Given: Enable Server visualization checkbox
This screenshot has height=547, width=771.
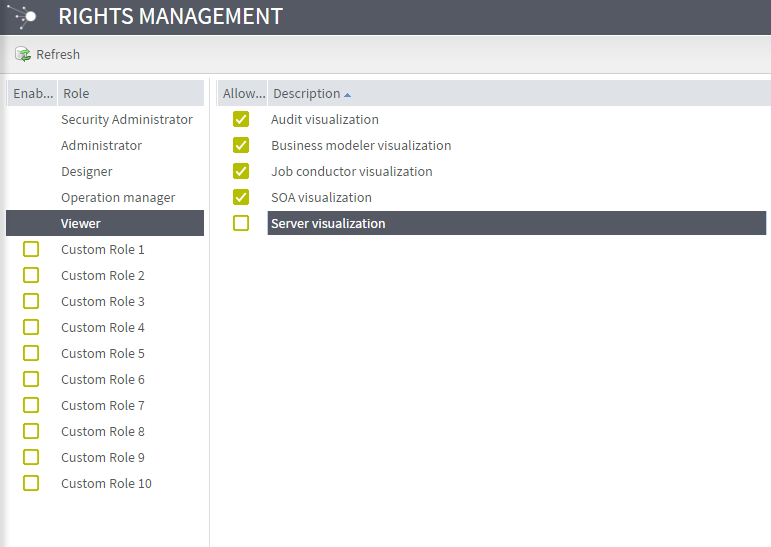Looking at the screenshot, I should [241, 223].
